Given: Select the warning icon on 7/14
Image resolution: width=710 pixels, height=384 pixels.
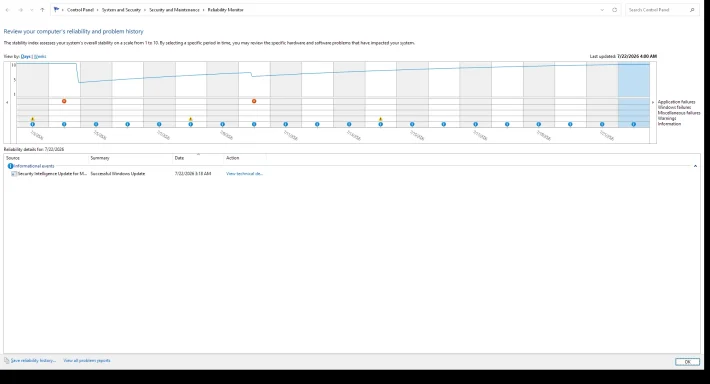Looking at the screenshot, I should pyautogui.click(x=380, y=119).
